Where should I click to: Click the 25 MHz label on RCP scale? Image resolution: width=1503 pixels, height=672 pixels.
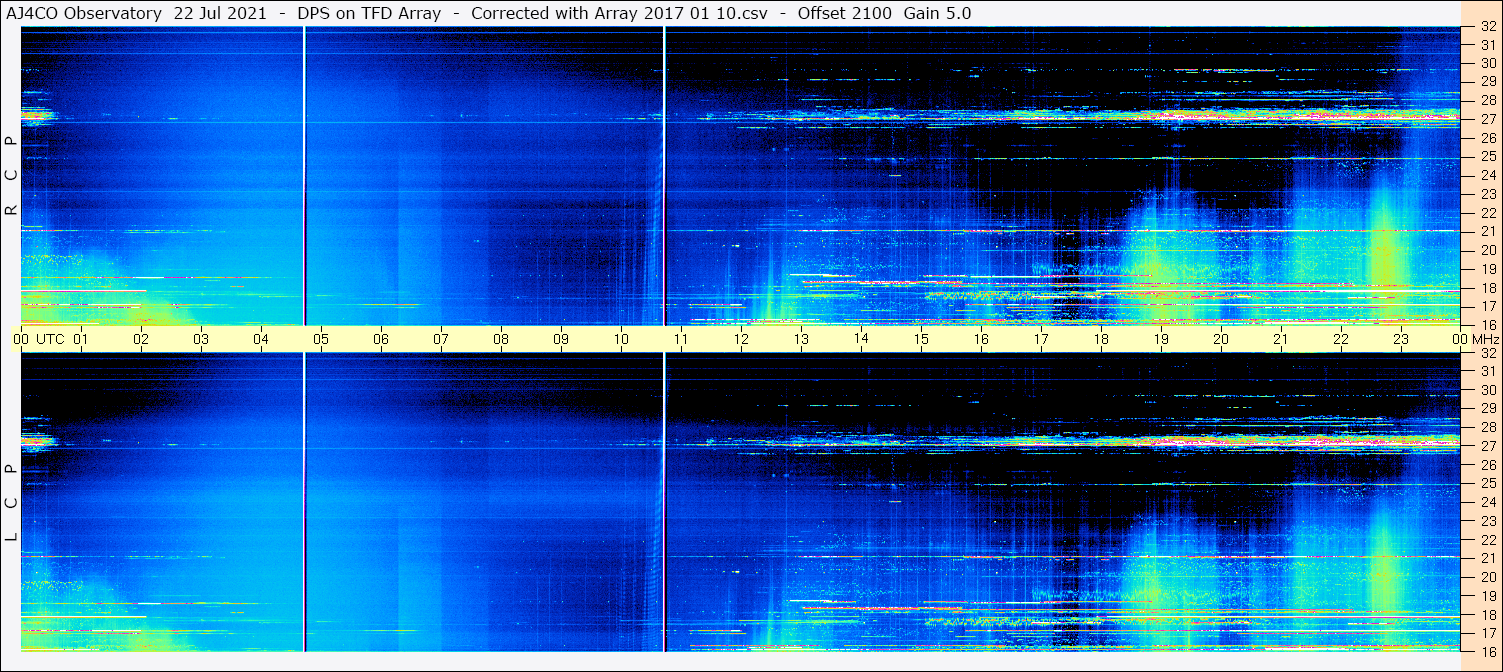[1487, 156]
